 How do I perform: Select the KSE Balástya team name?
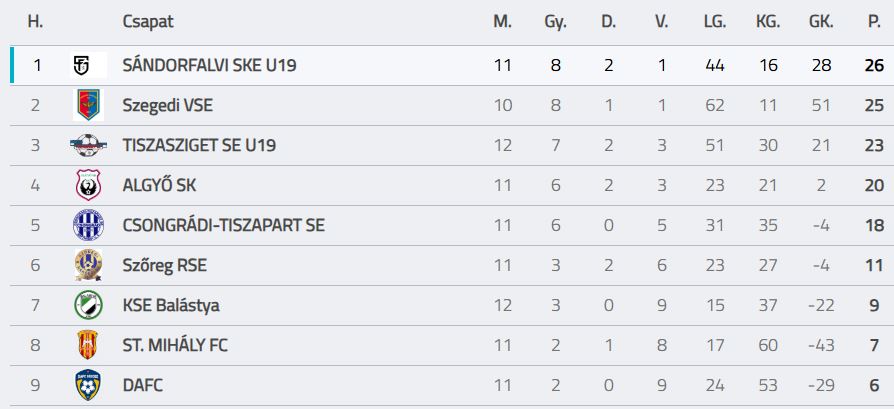tap(171, 305)
